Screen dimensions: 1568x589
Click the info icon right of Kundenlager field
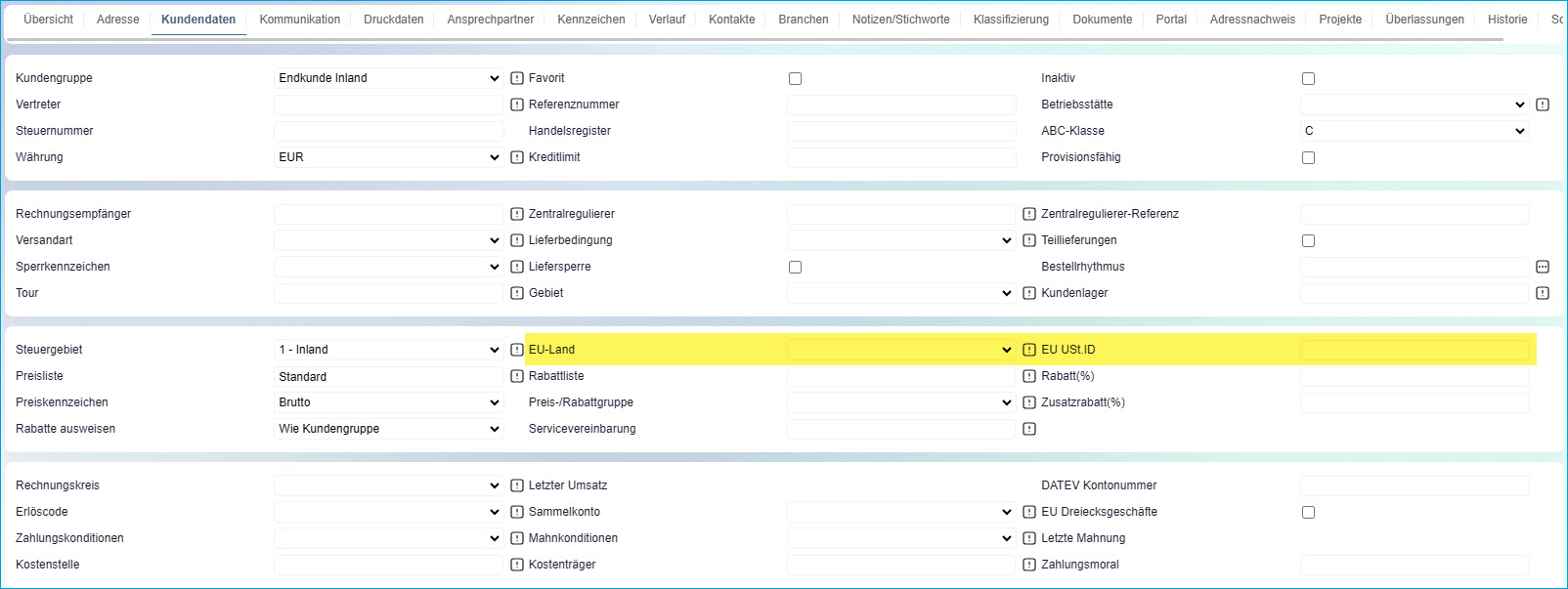tap(1543, 293)
